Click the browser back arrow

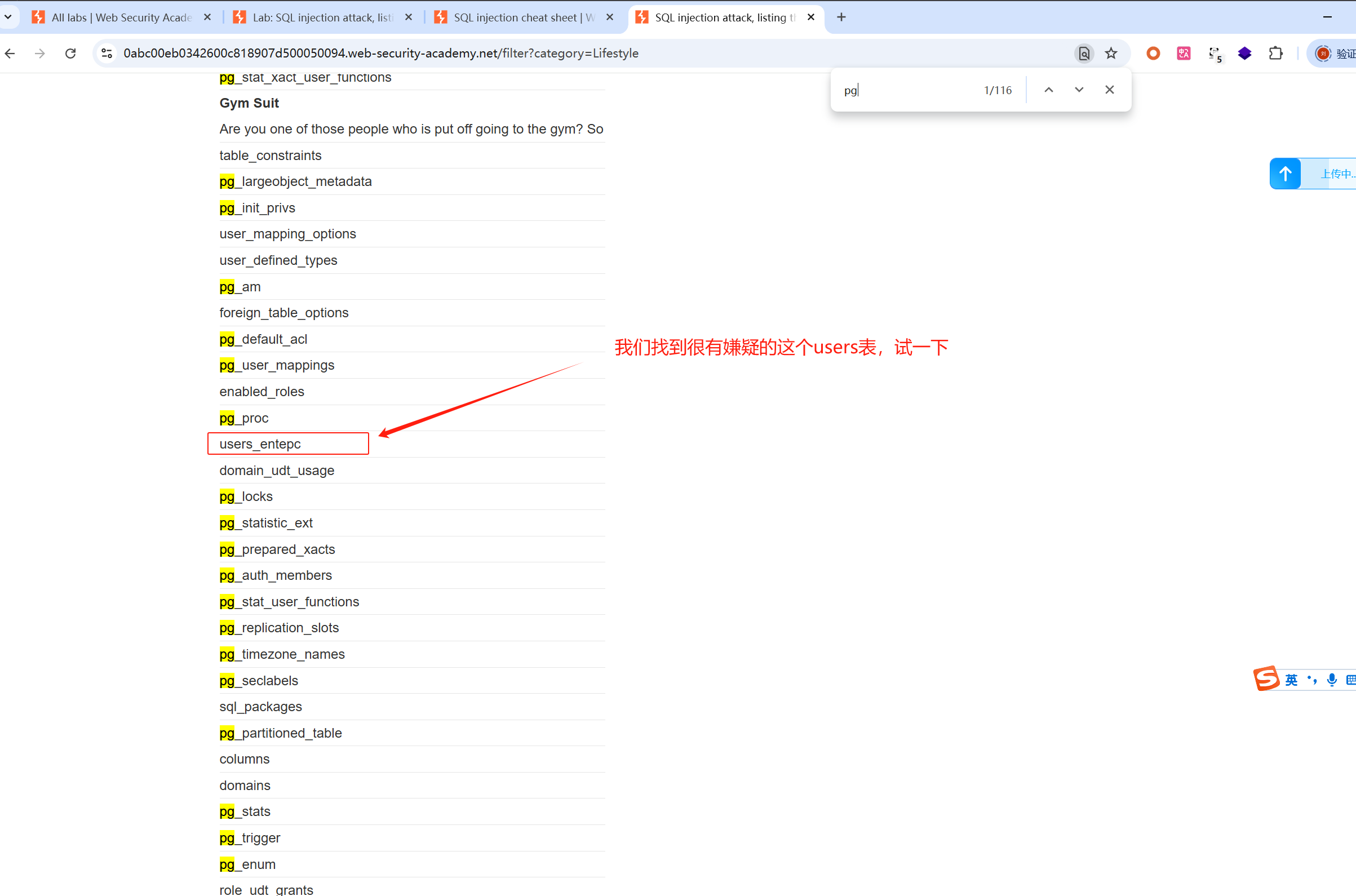(10, 53)
